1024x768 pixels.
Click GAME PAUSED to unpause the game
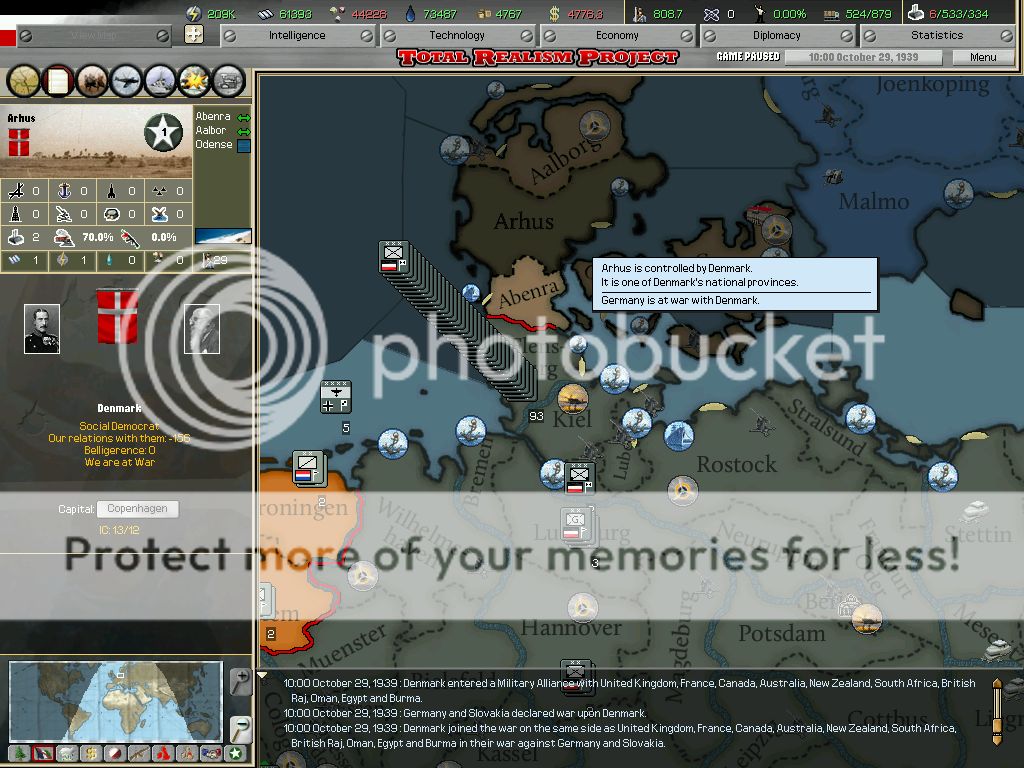746,56
